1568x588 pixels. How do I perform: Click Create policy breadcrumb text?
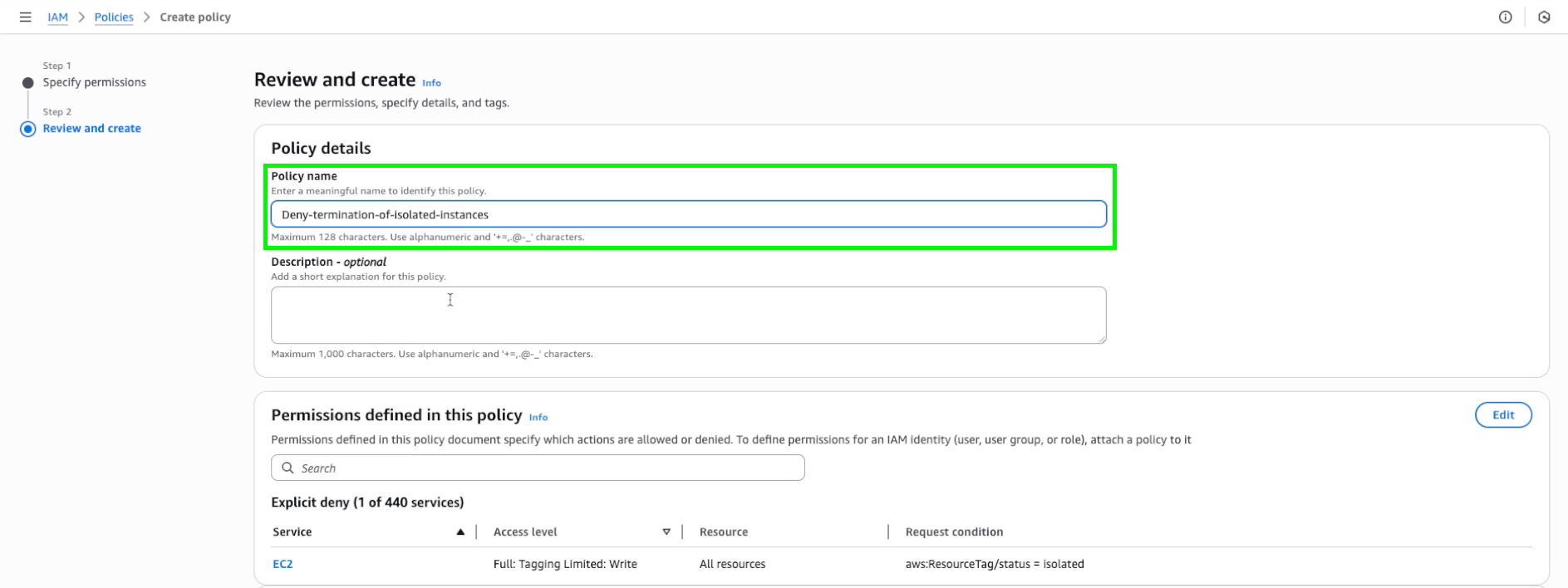195,17
